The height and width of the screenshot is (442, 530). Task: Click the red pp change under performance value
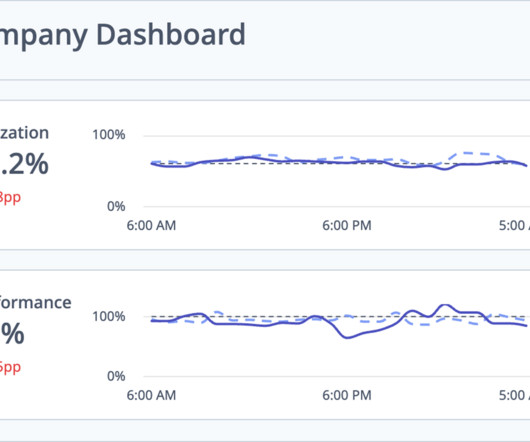coord(10,367)
